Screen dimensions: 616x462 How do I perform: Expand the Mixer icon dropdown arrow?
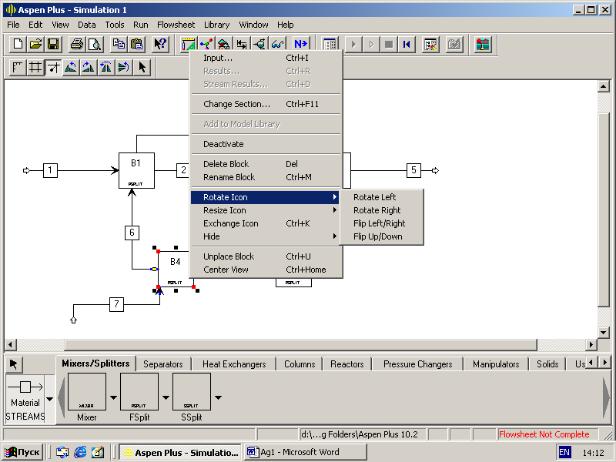[114, 398]
